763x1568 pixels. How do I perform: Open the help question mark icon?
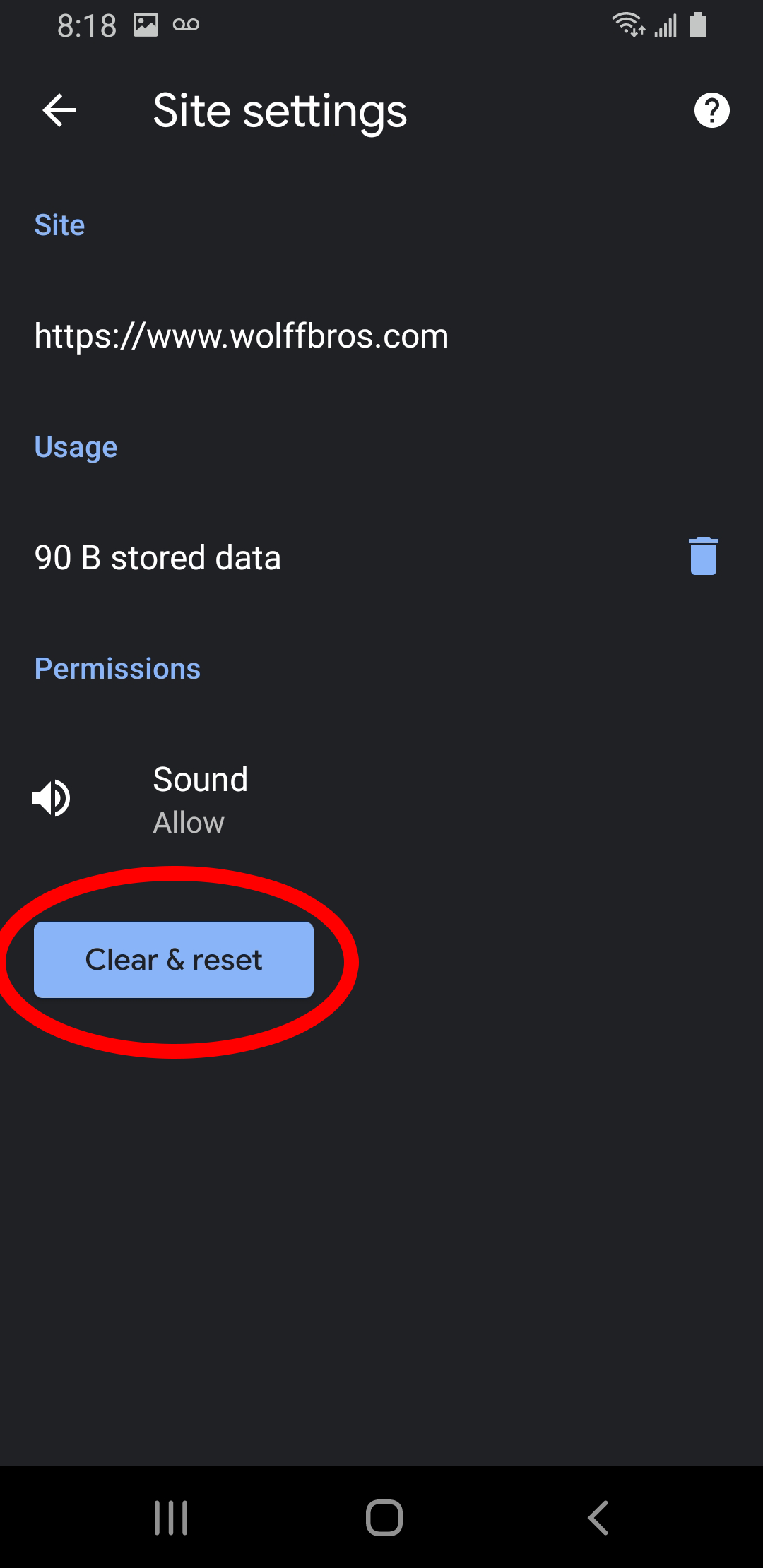coord(711,111)
